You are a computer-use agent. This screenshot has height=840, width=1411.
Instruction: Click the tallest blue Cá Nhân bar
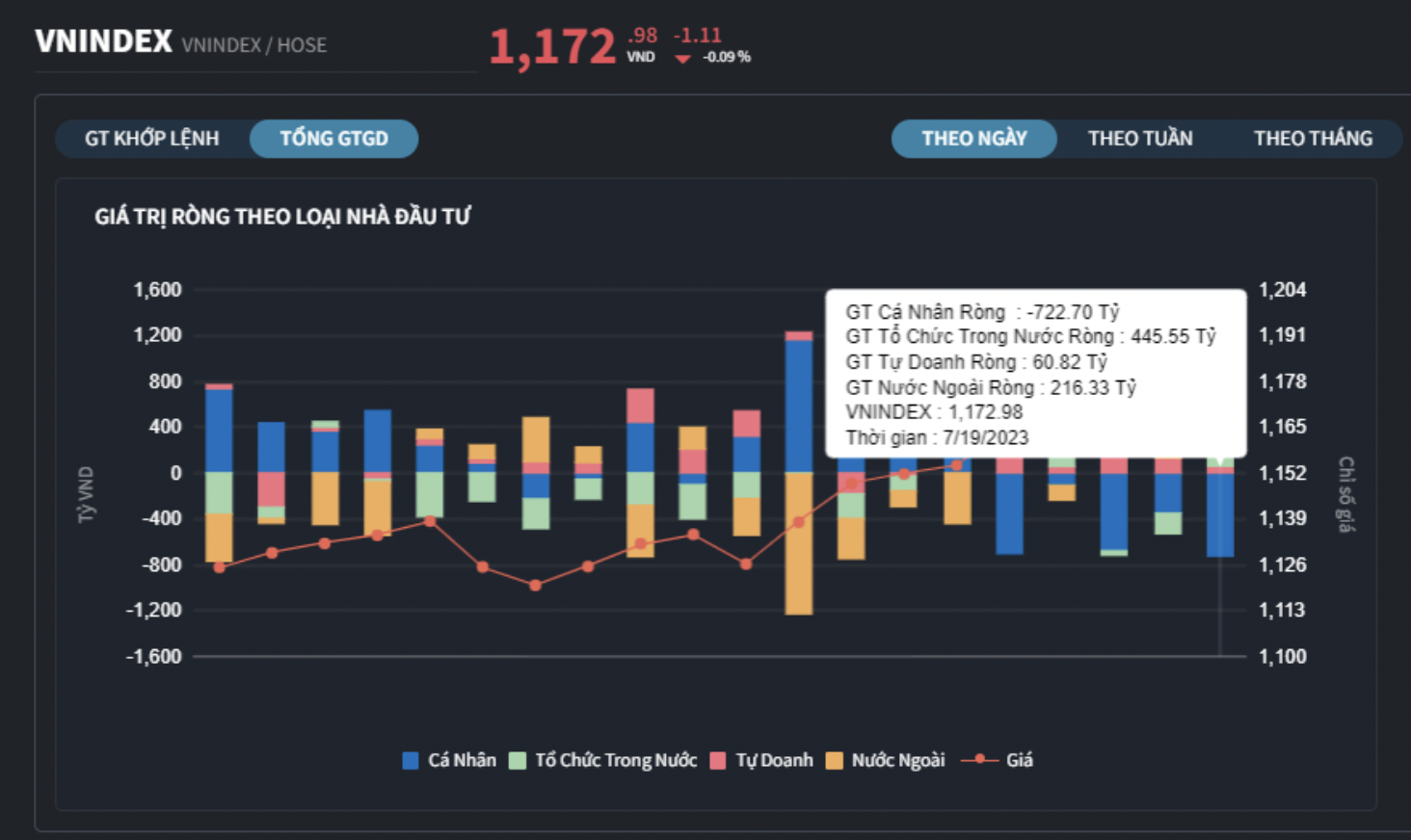799,405
